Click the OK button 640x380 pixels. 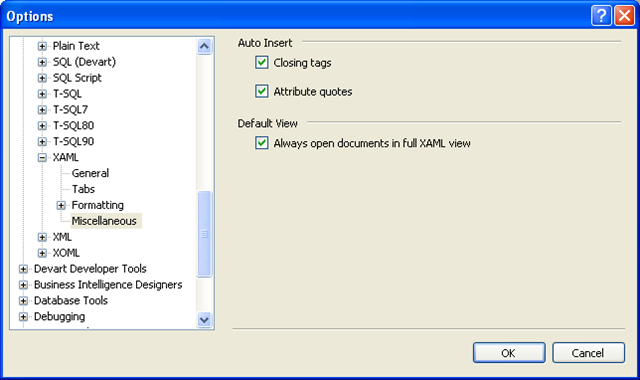[509, 353]
